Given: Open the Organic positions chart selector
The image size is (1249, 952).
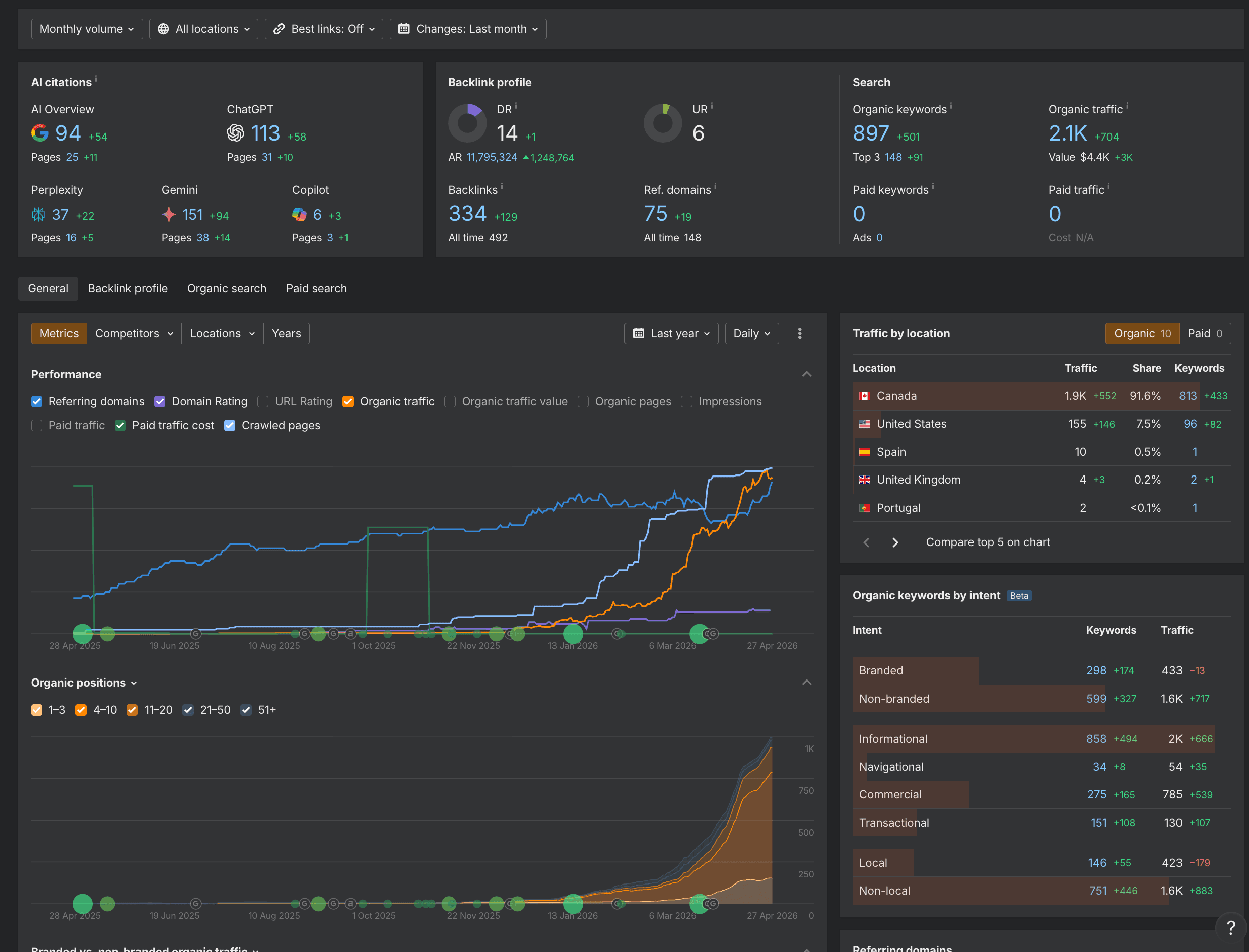Looking at the screenshot, I should pos(84,683).
